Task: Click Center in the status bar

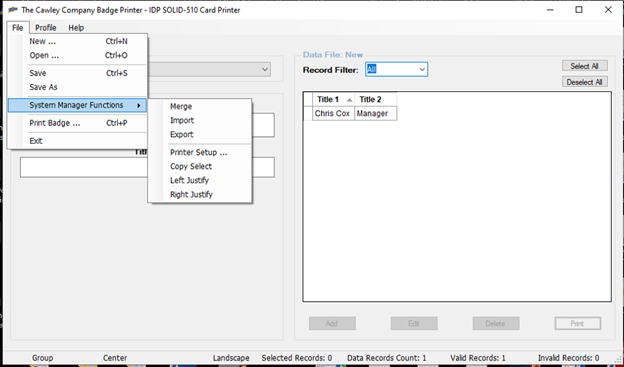Action: pos(115,358)
